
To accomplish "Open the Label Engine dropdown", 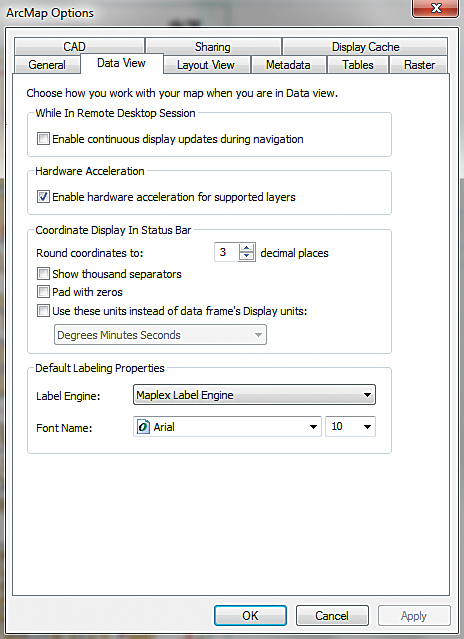I will click(x=254, y=394).
